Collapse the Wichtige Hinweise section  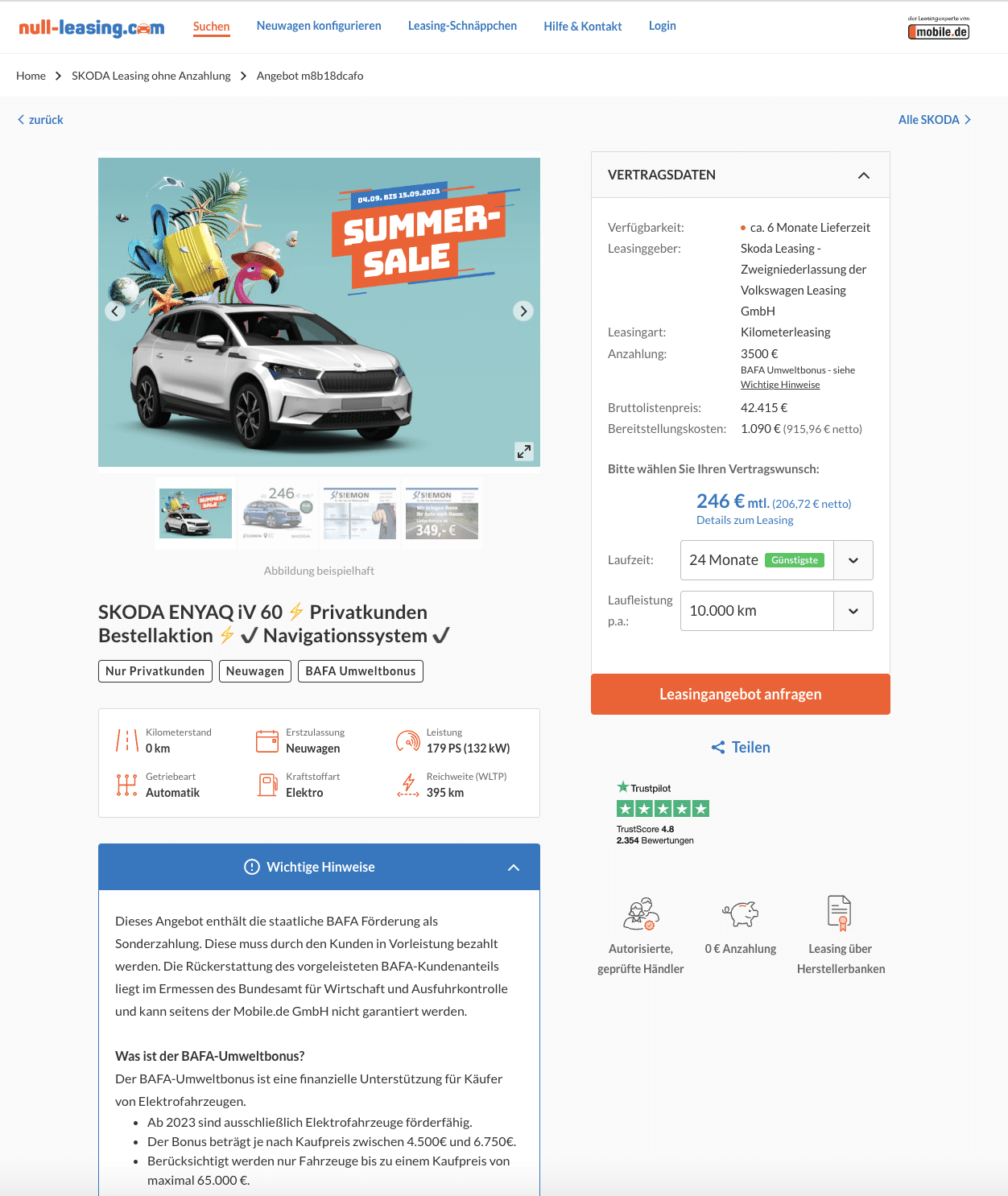(x=514, y=868)
